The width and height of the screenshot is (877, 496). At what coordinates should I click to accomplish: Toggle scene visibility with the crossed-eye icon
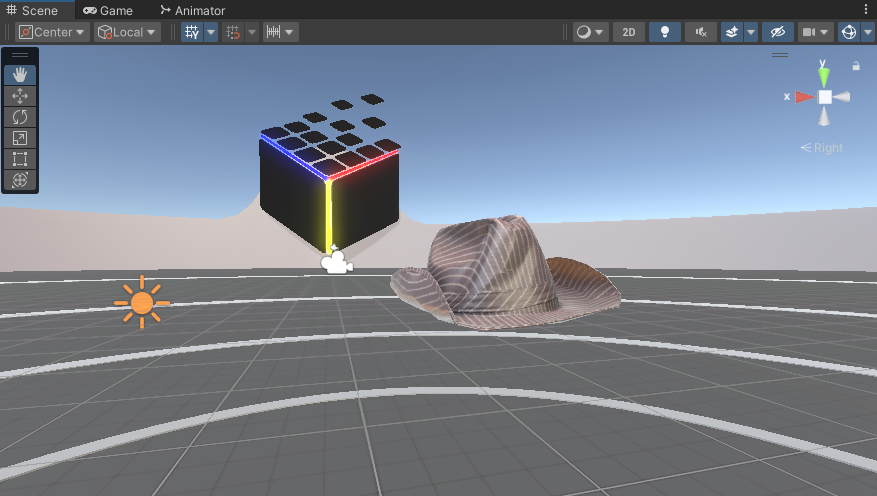[777, 32]
